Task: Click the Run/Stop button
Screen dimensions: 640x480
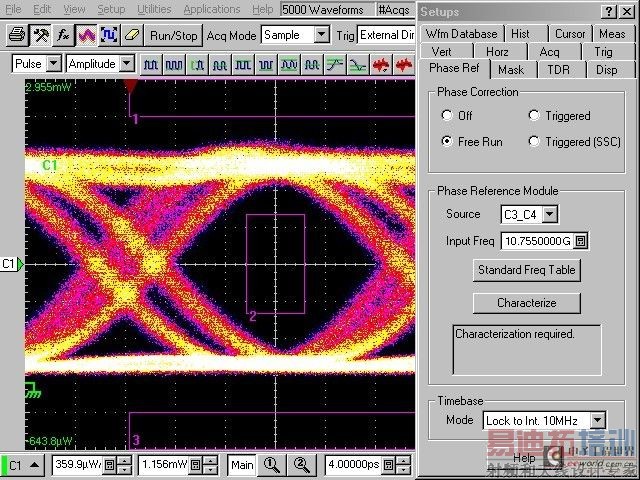Action: click(173, 36)
